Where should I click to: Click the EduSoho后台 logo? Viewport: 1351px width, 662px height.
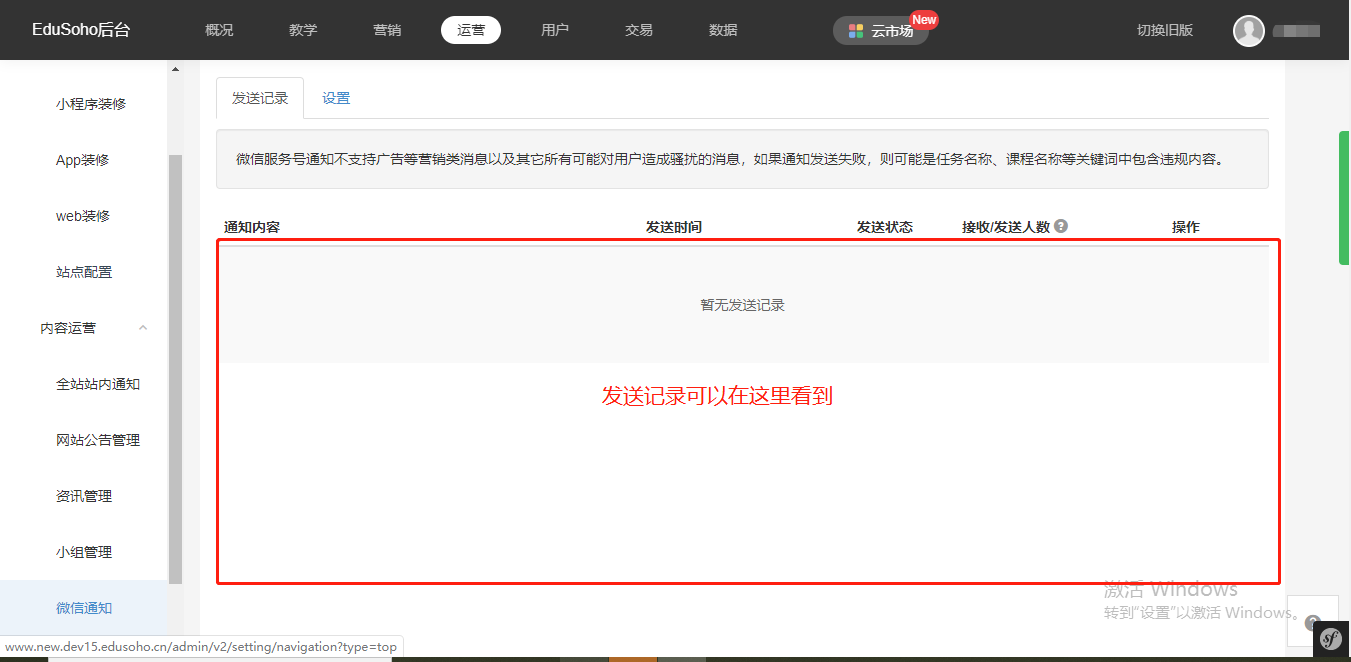81,30
